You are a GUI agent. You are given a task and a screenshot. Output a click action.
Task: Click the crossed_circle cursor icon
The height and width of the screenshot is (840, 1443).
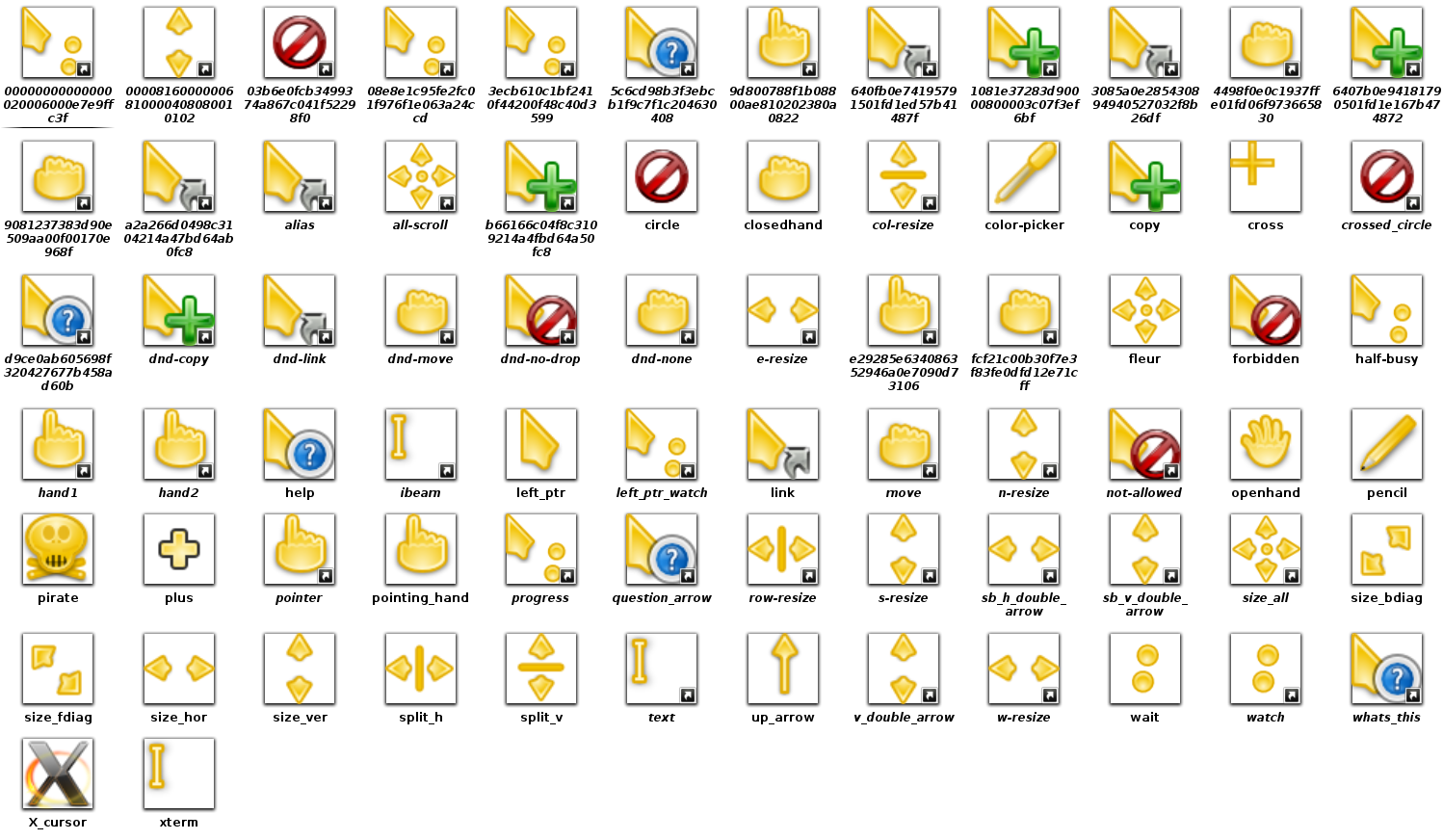tap(1387, 176)
